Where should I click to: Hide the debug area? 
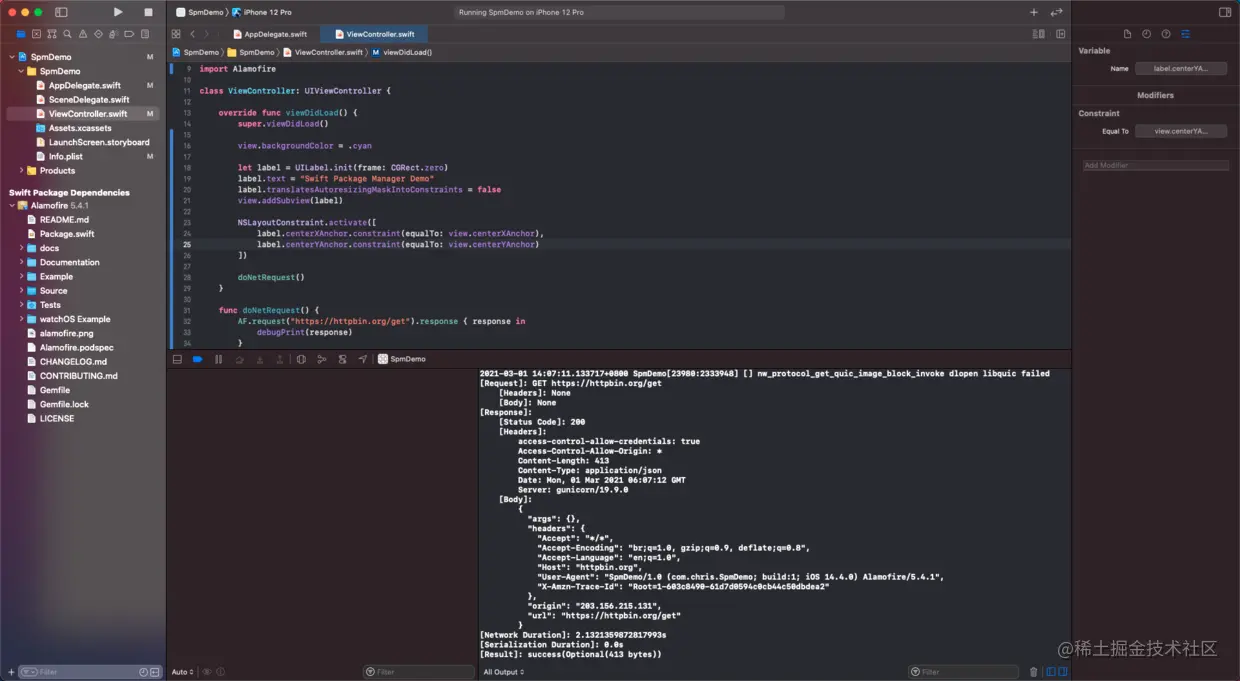click(177, 359)
